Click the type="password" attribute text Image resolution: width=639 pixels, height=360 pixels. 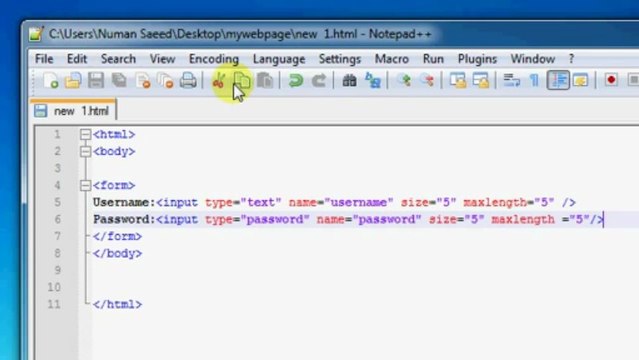coord(257,219)
